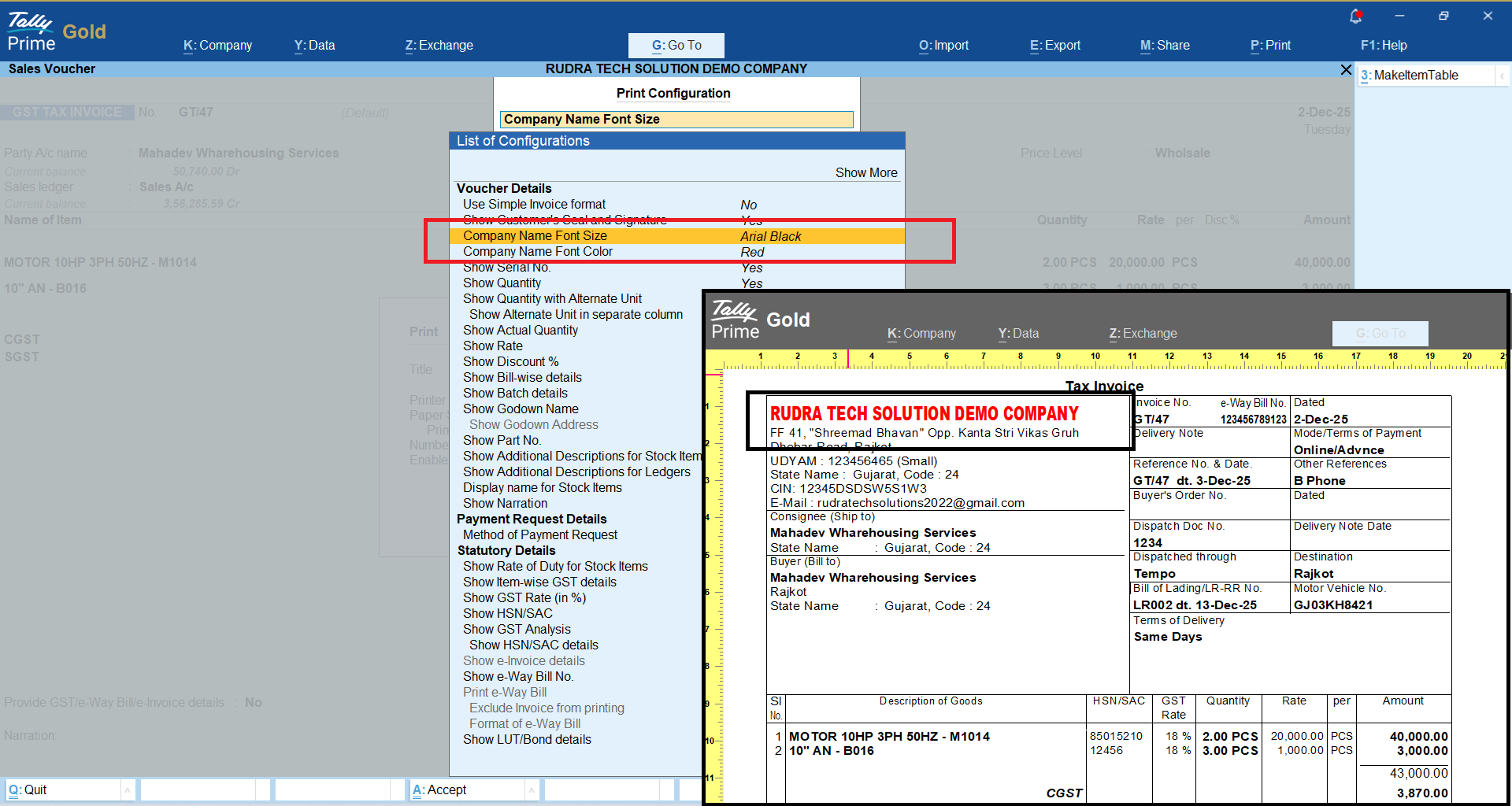Image resolution: width=1512 pixels, height=806 pixels.
Task: Click Show More in configurations list
Action: tap(865, 173)
